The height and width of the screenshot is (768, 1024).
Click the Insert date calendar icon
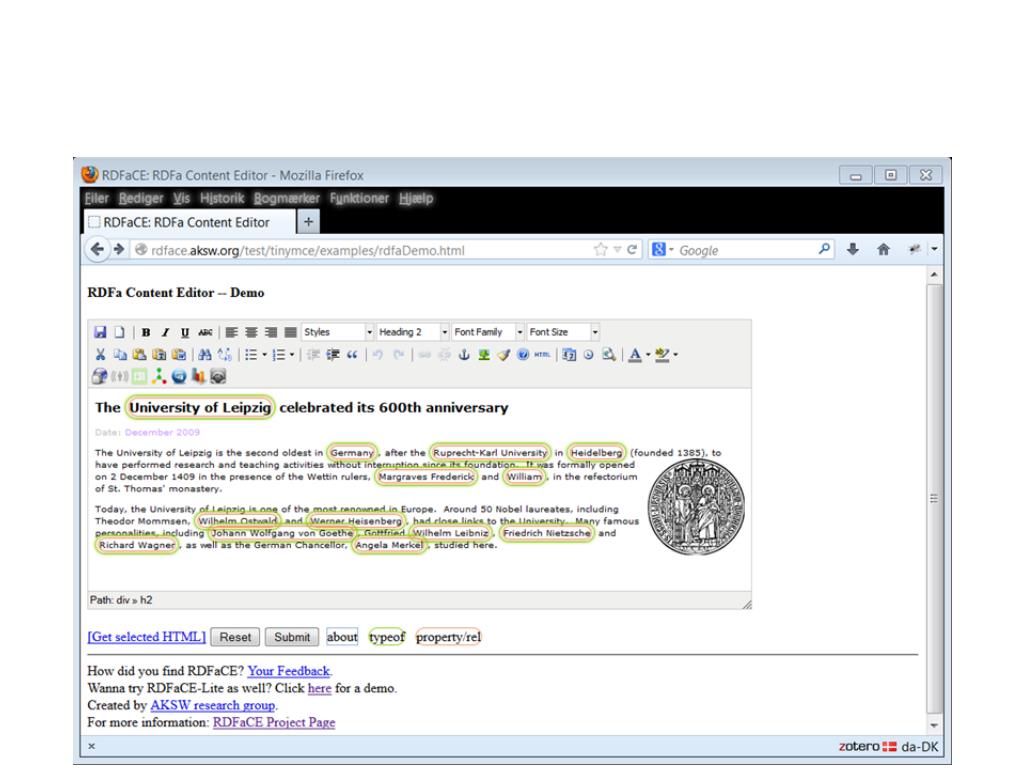(569, 355)
